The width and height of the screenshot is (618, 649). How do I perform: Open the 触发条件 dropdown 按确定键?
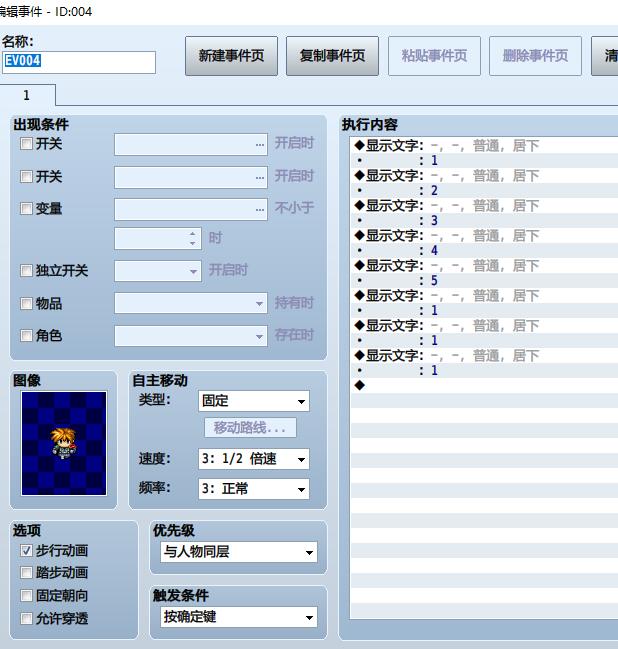[x=239, y=617]
